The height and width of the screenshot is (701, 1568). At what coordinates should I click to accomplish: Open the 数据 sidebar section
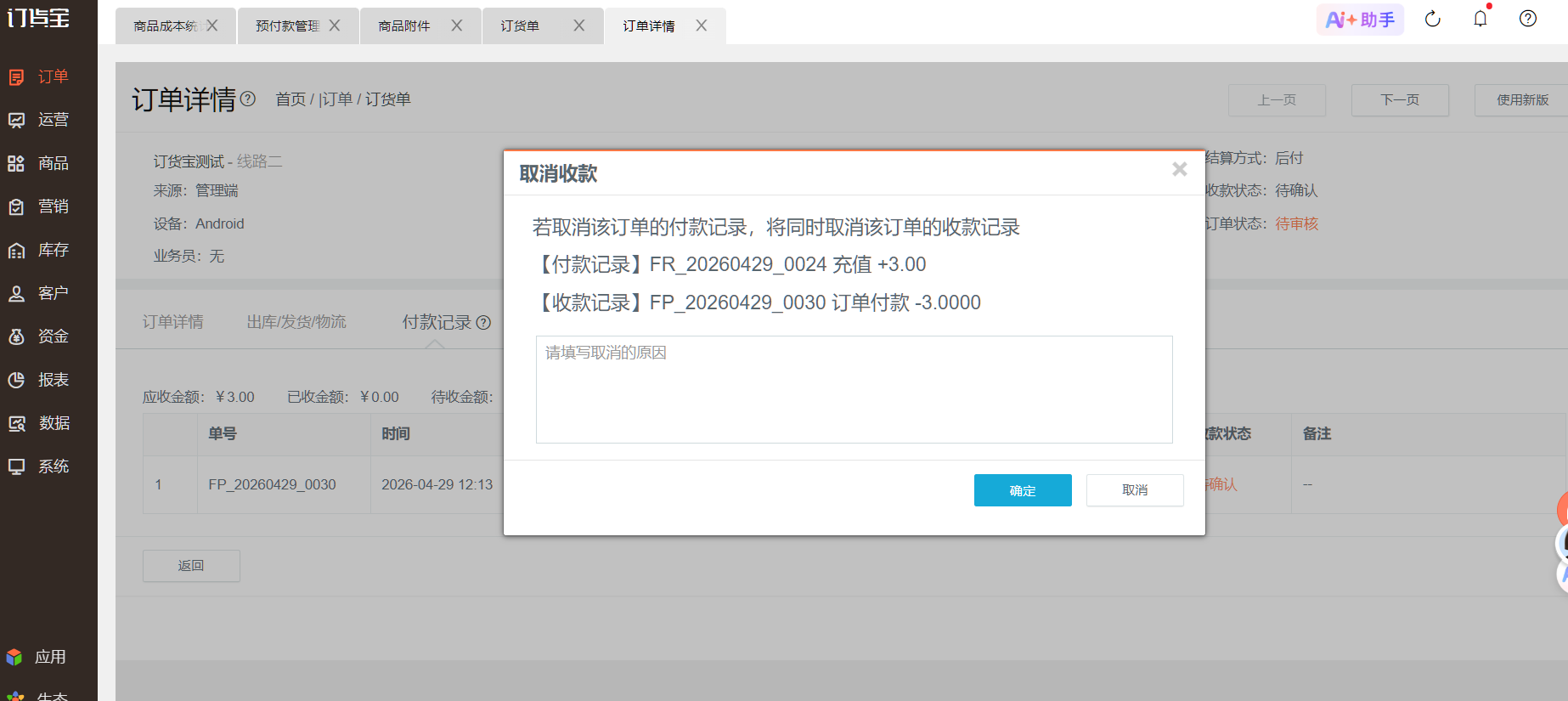pos(39,423)
